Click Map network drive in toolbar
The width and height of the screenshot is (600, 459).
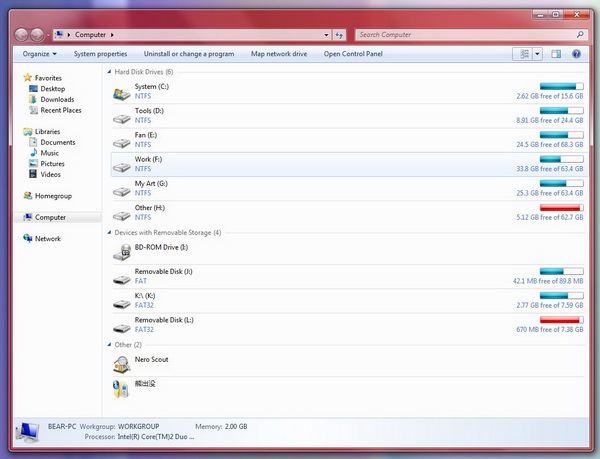click(279, 54)
